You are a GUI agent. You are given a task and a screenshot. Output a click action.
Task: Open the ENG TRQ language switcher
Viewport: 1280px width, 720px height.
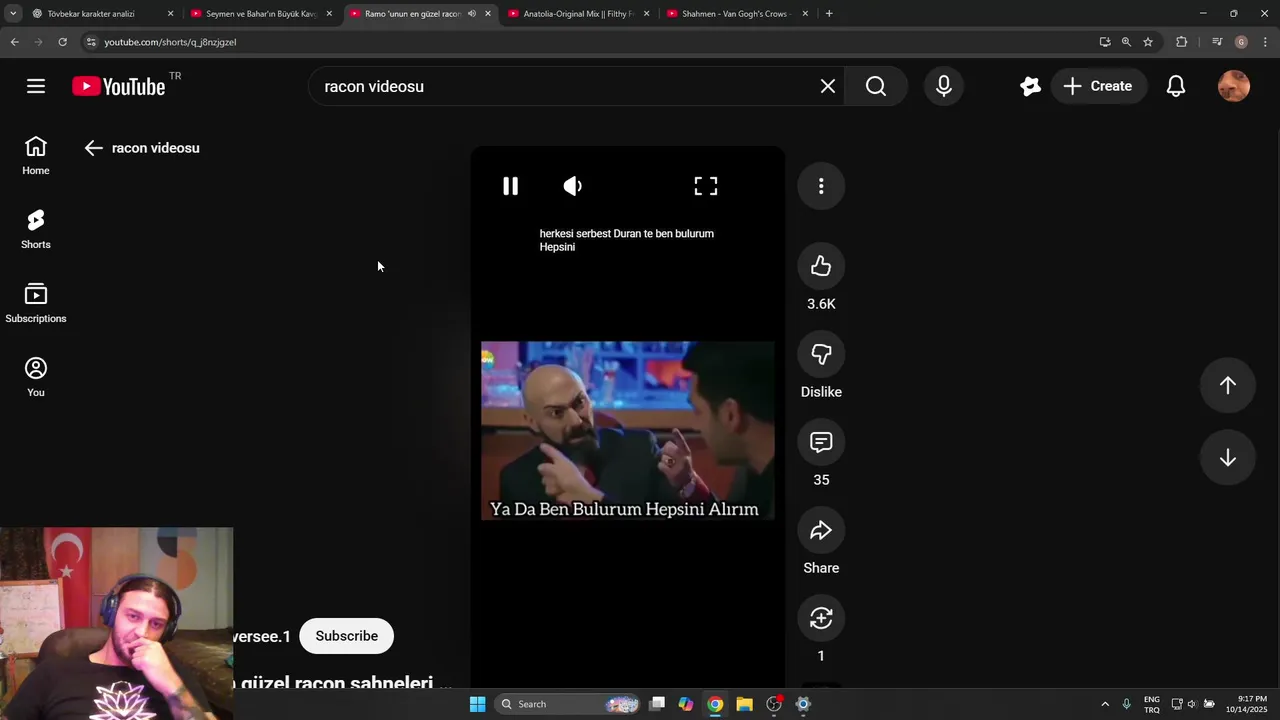[x=1152, y=704]
